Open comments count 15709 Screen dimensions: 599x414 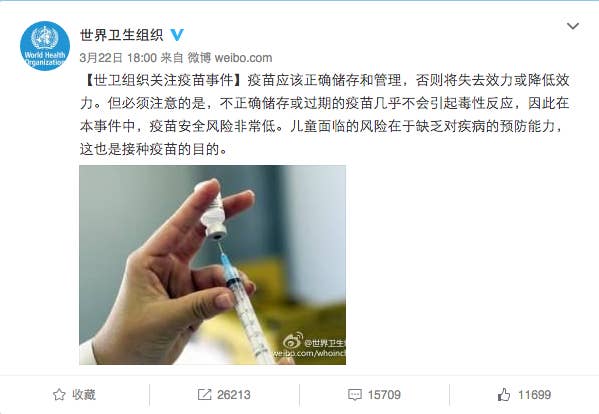point(384,395)
